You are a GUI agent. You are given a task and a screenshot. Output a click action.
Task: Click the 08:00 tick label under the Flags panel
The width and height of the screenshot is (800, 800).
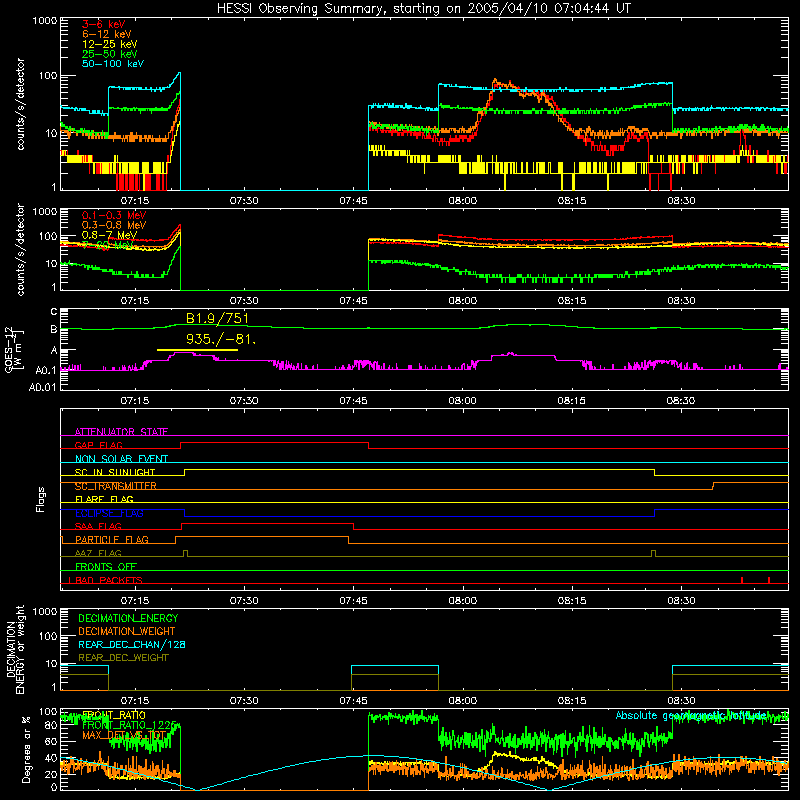coord(463,601)
